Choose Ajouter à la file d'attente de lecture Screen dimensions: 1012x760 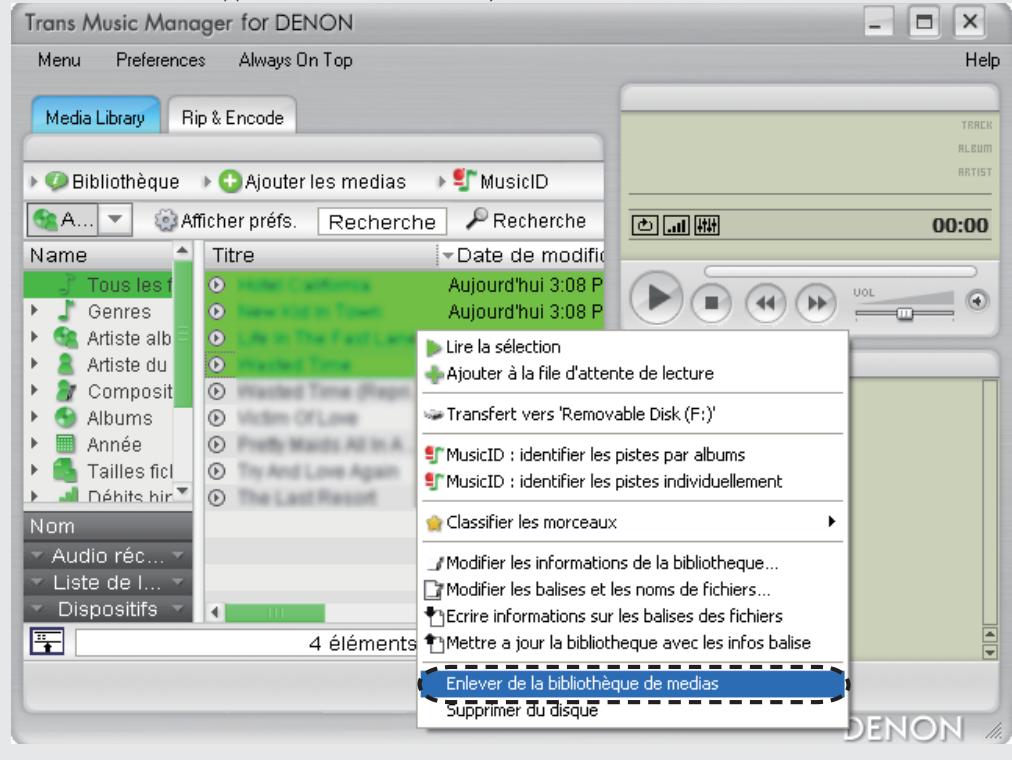[634, 374]
